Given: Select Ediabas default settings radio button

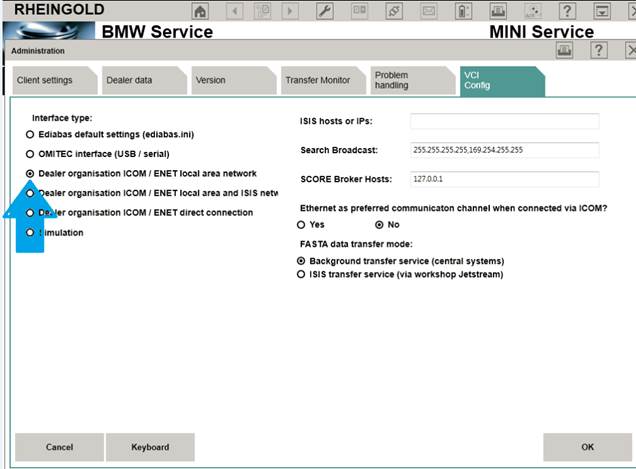Looking at the screenshot, I should pos(30,134).
